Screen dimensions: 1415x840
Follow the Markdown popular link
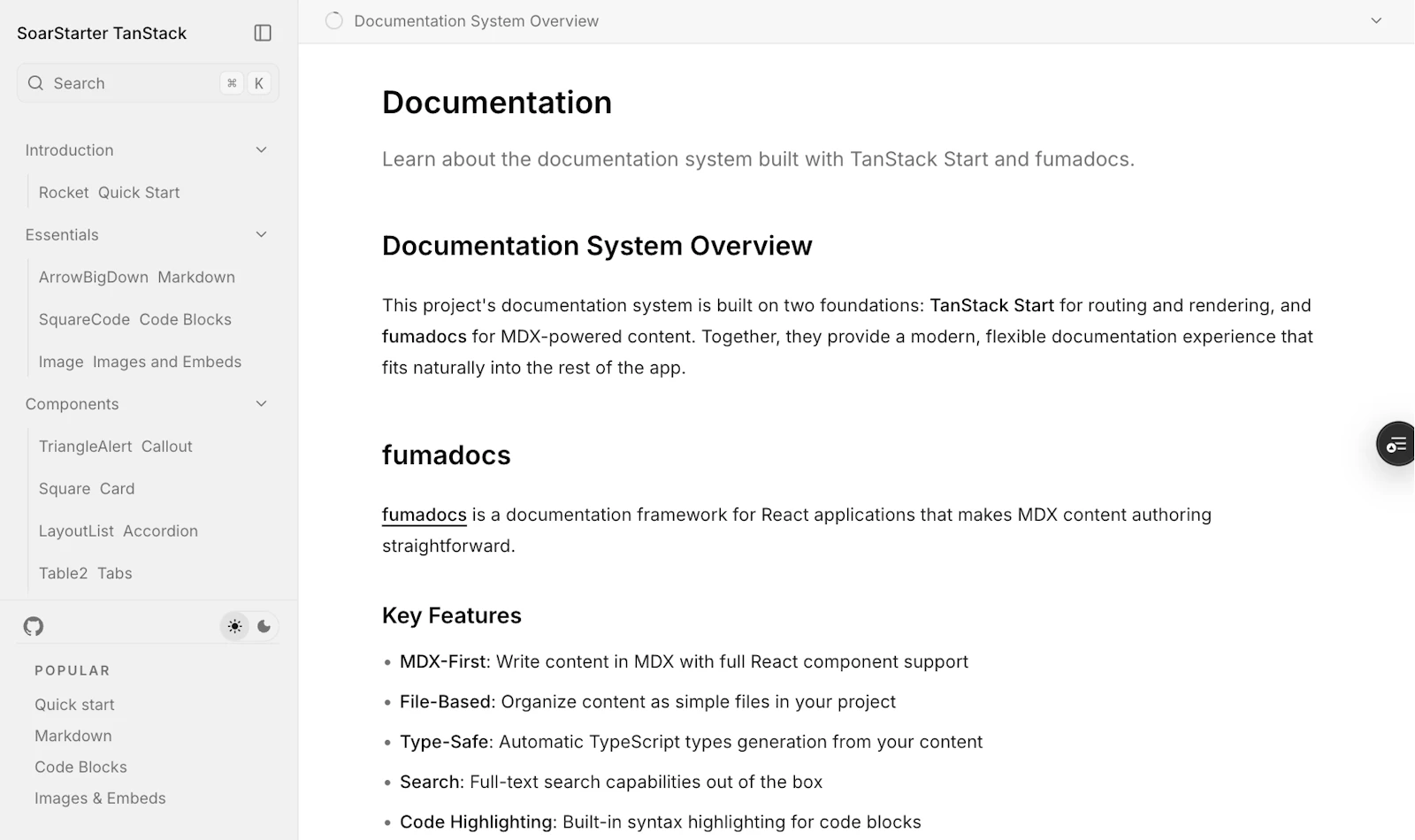click(x=73, y=736)
